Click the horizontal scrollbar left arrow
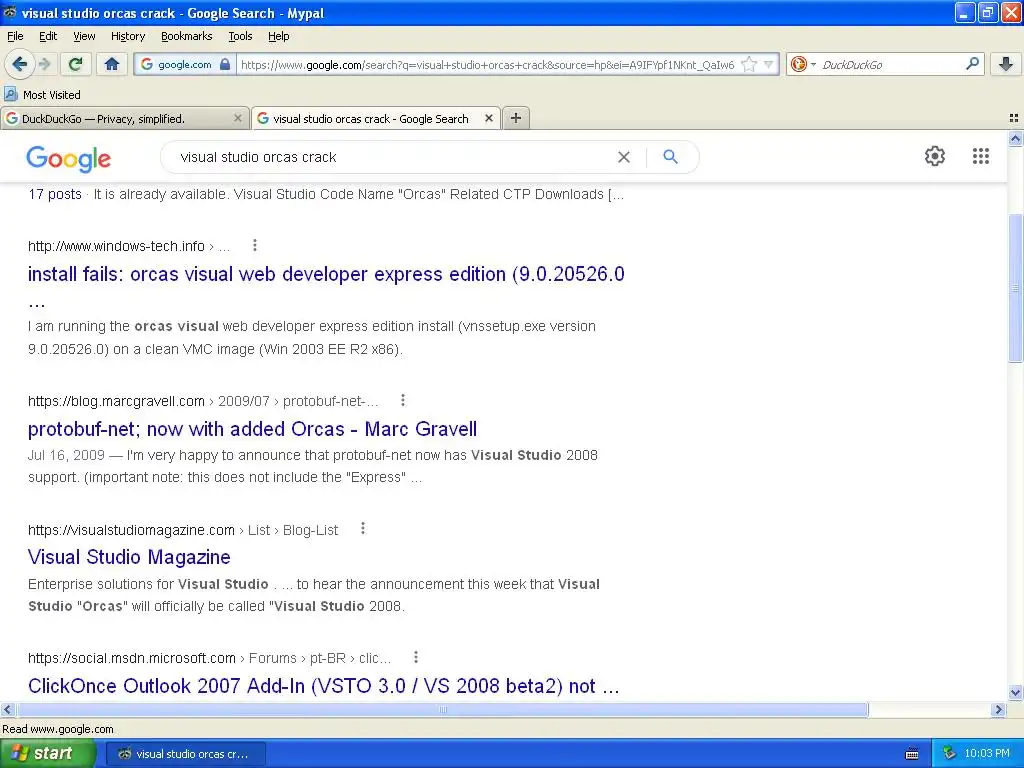1024x768 pixels. (7, 709)
